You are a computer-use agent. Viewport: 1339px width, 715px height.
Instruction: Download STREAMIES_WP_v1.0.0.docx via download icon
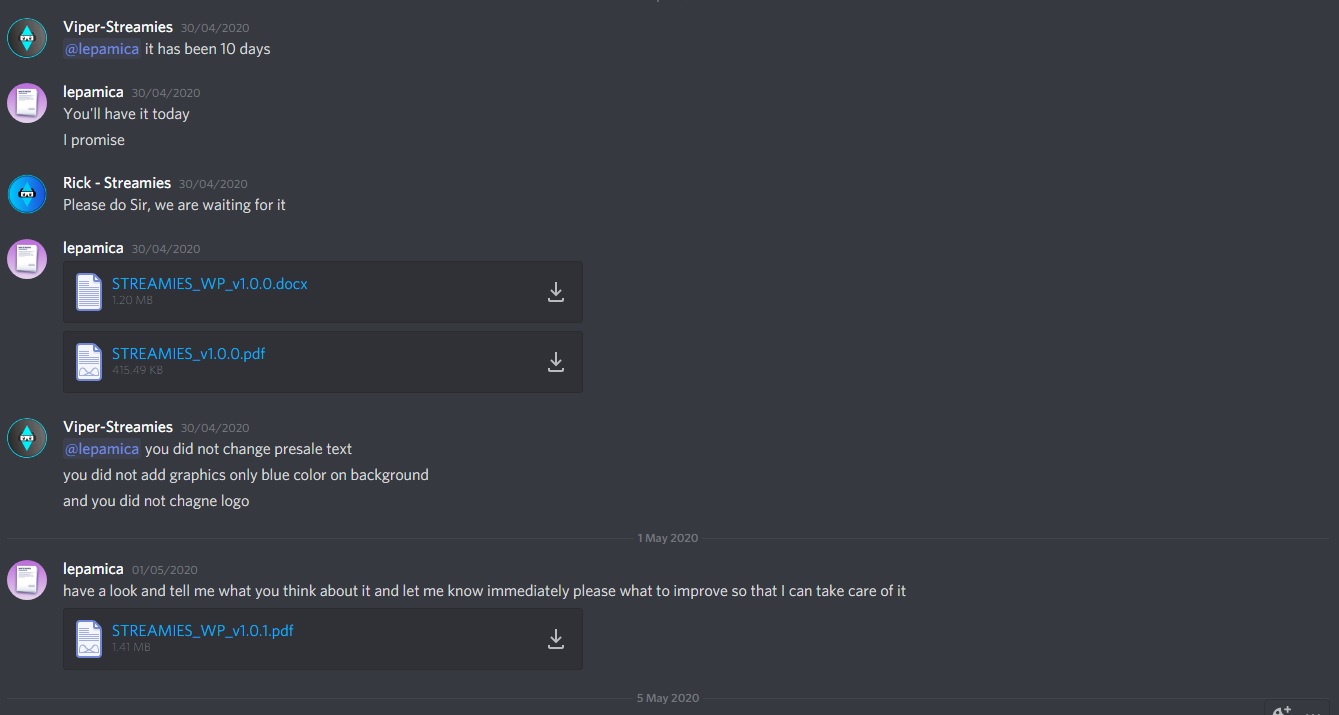pos(556,292)
